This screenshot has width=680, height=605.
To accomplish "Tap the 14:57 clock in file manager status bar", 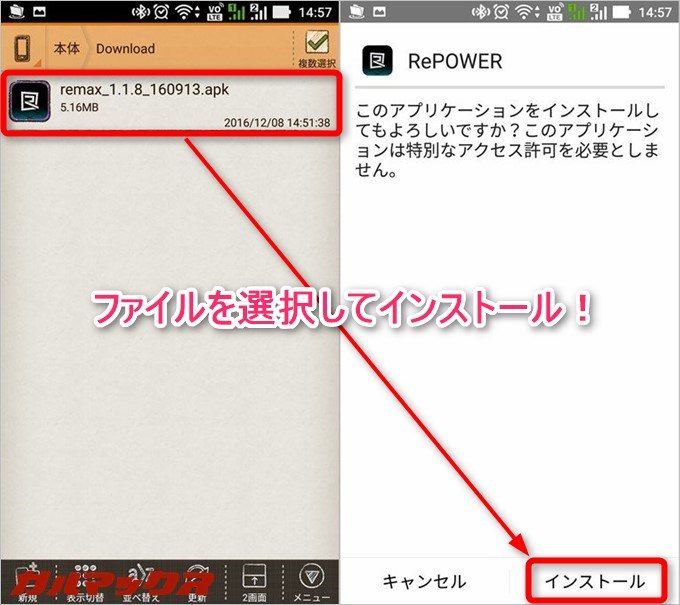I will pos(315,12).
